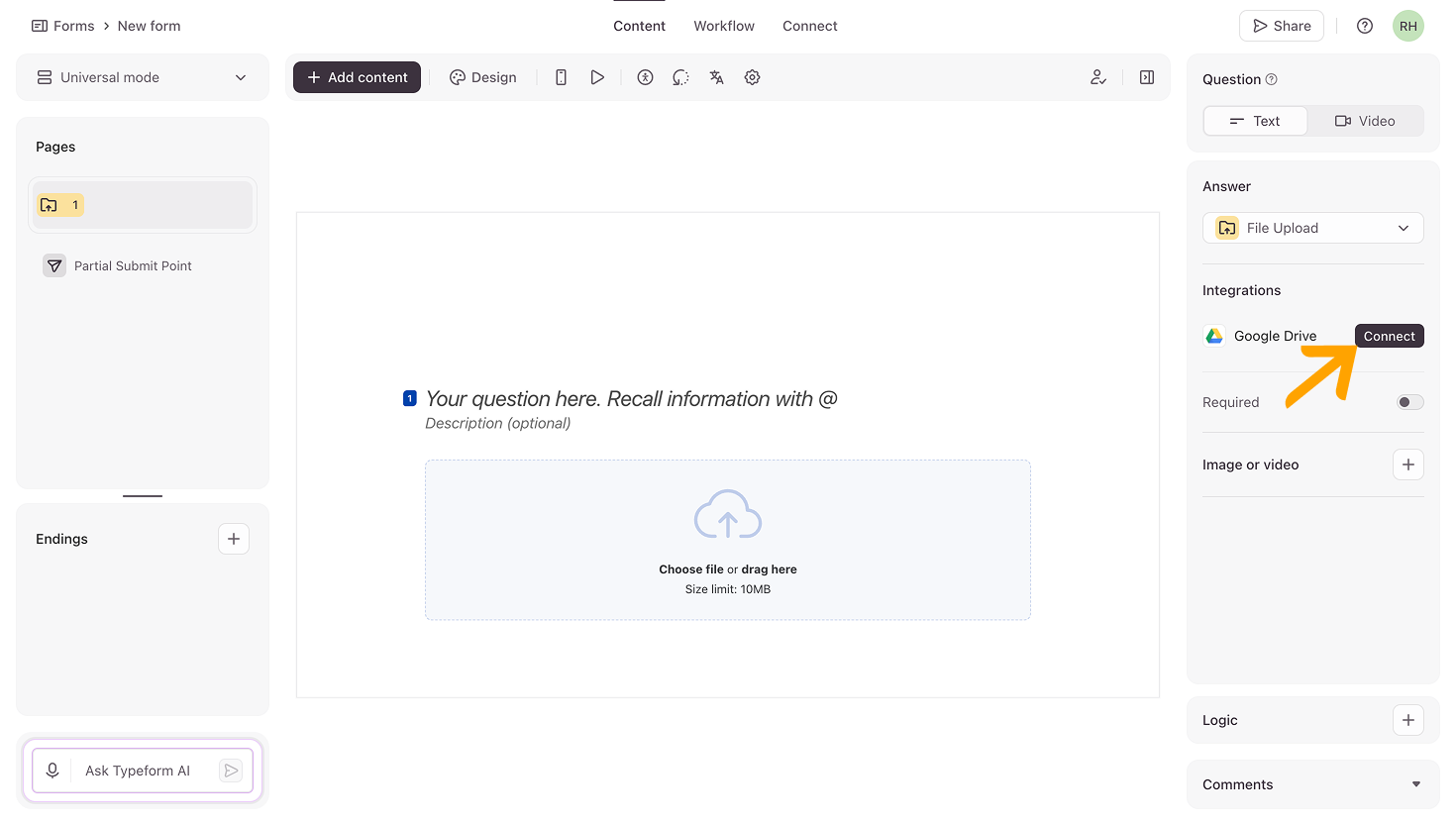The image size is (1456, 825).
Task: Click the AI refresh chat icon in toolbar
Action: (x=680, y=77)
